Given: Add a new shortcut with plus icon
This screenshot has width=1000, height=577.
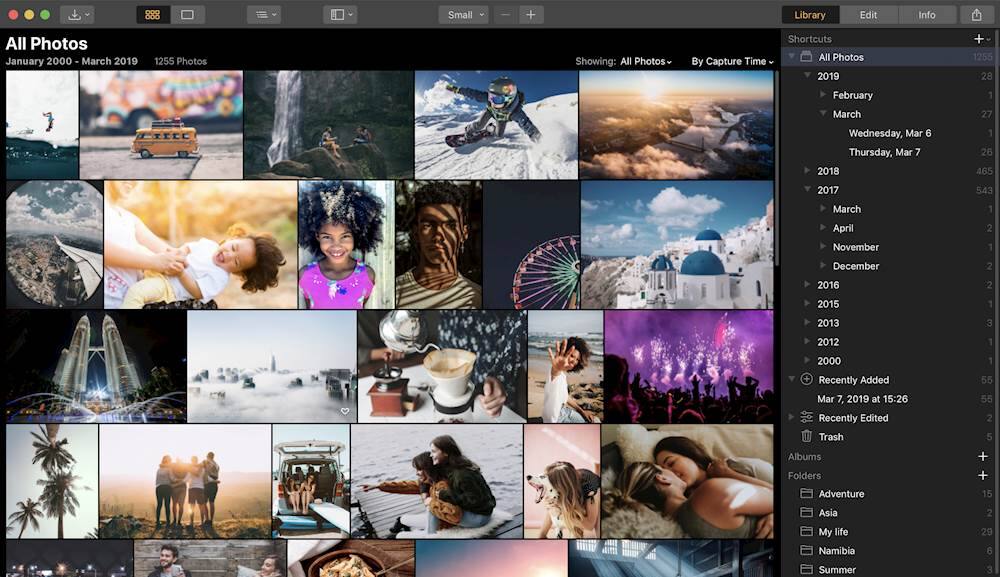Looking at the screenshot, I should [x=979, y=39].
